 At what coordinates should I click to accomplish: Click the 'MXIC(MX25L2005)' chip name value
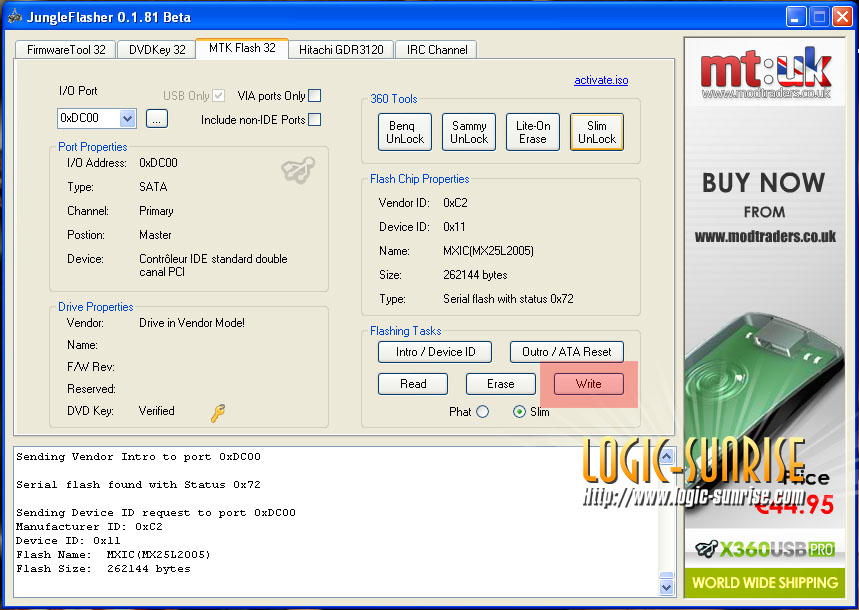pyautogui.click(x=488, y=251)
